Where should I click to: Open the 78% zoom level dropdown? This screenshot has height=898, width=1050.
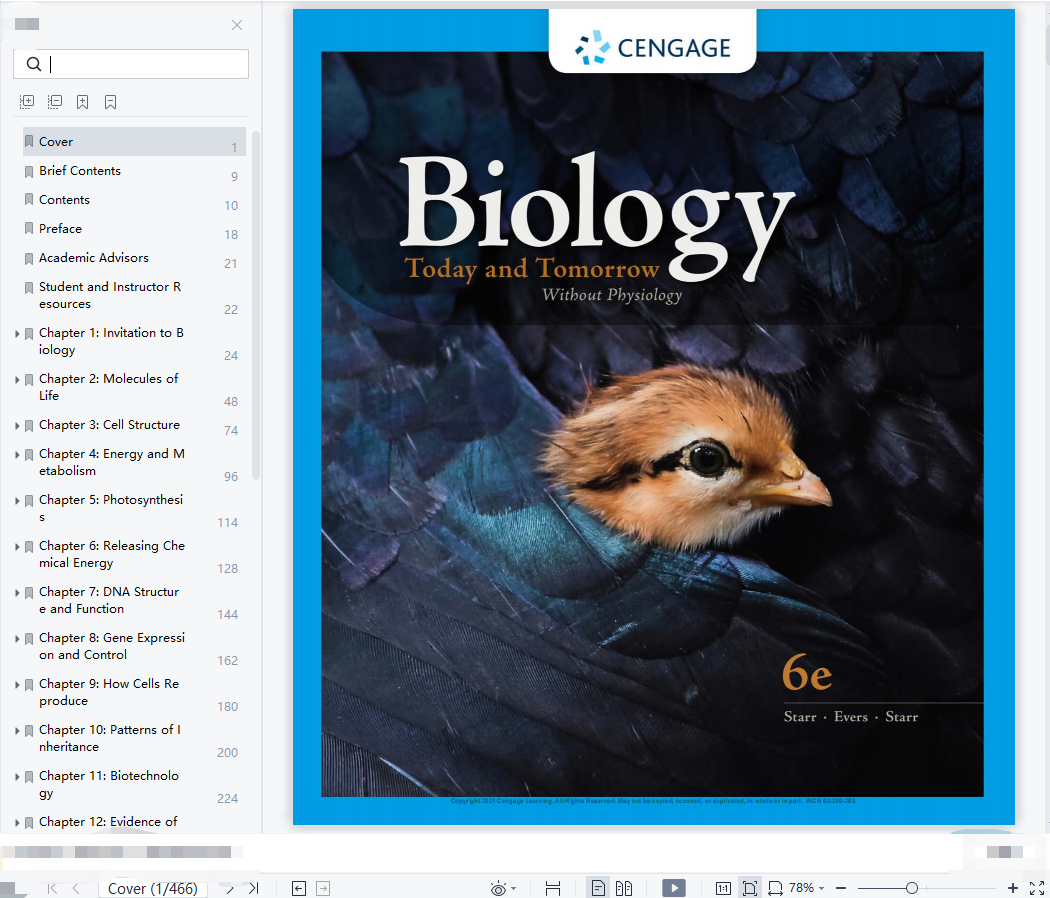(x=806, y=888)
